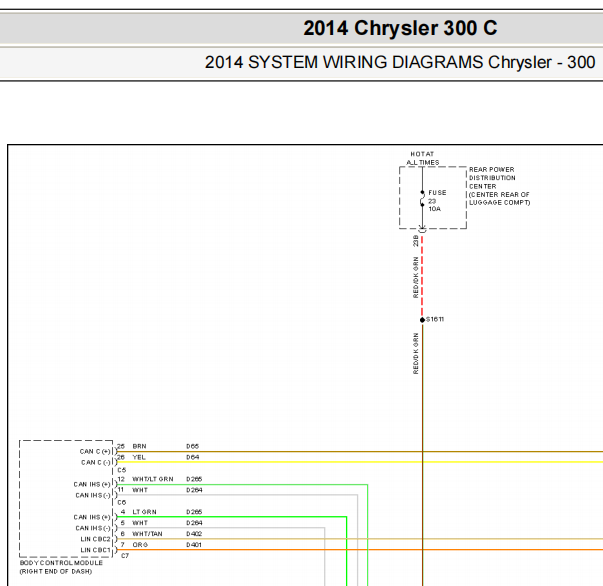This screenshot has height=586, width=603.
Task: Click the 'YEL' wire color label
Action: [139, 457]
